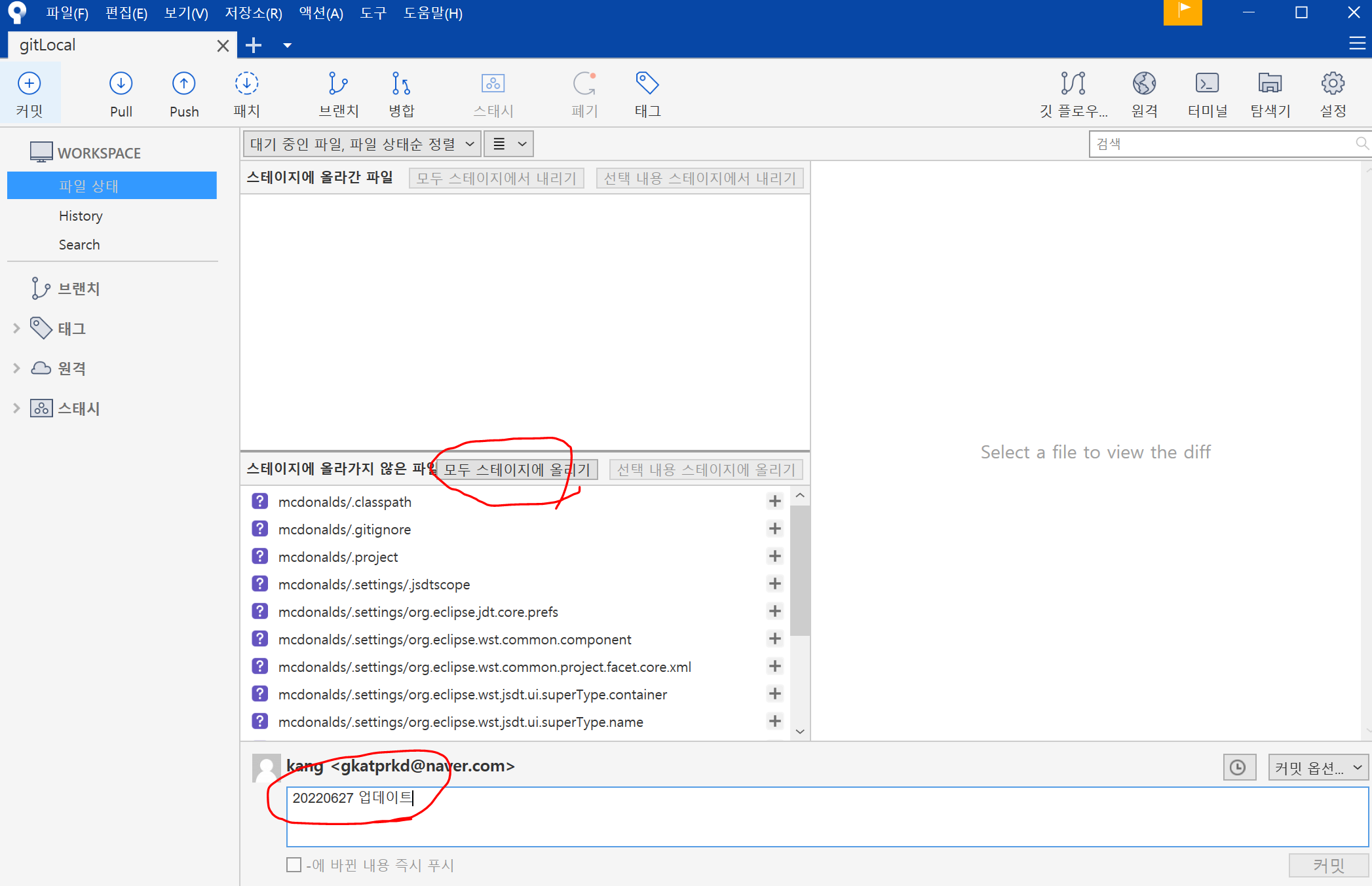Image resolution: width=1372 pixels, height=886 pixels.
Task: Select Search in the sidebar
Action: coord(79,245)
